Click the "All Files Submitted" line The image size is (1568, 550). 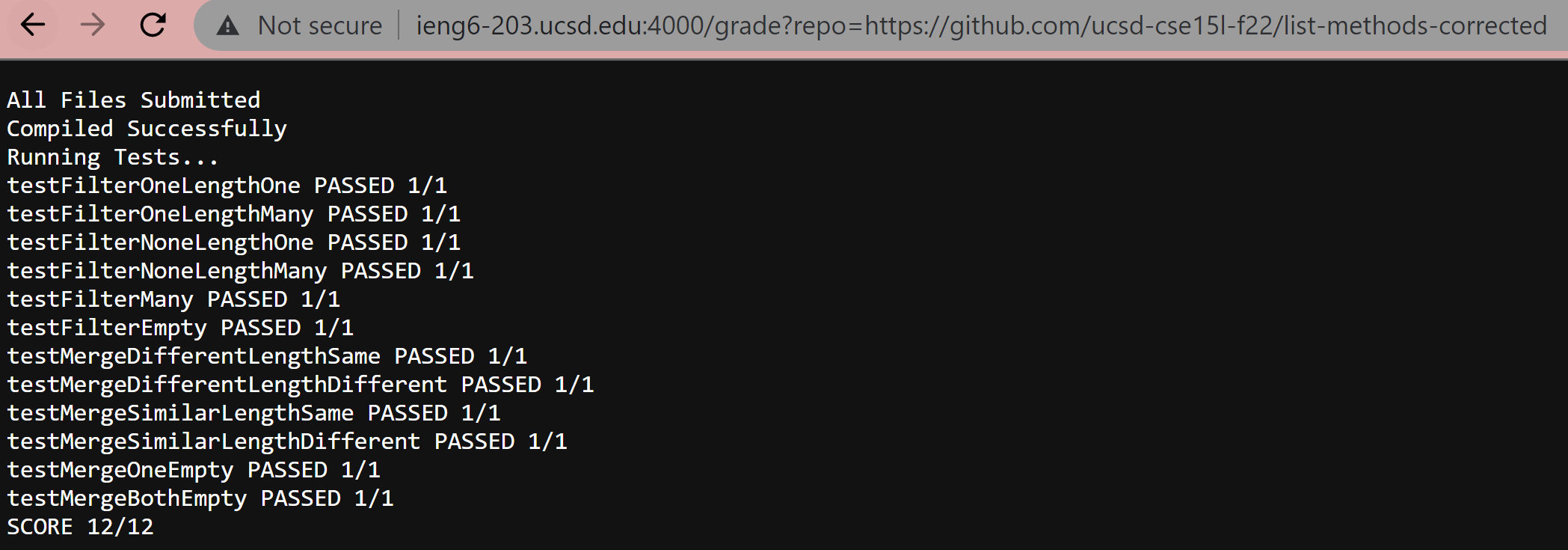coord(134,100)
